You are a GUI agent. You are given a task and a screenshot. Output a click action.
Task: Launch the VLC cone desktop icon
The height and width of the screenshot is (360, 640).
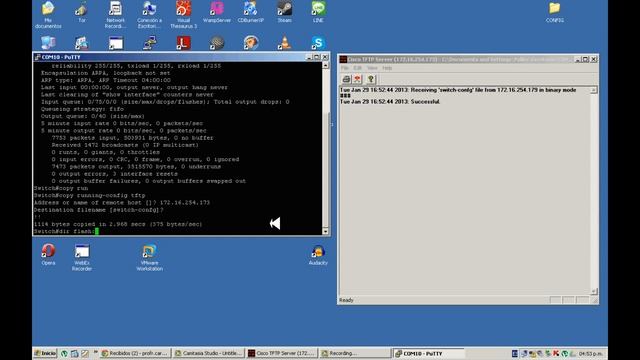pos(284,42)
